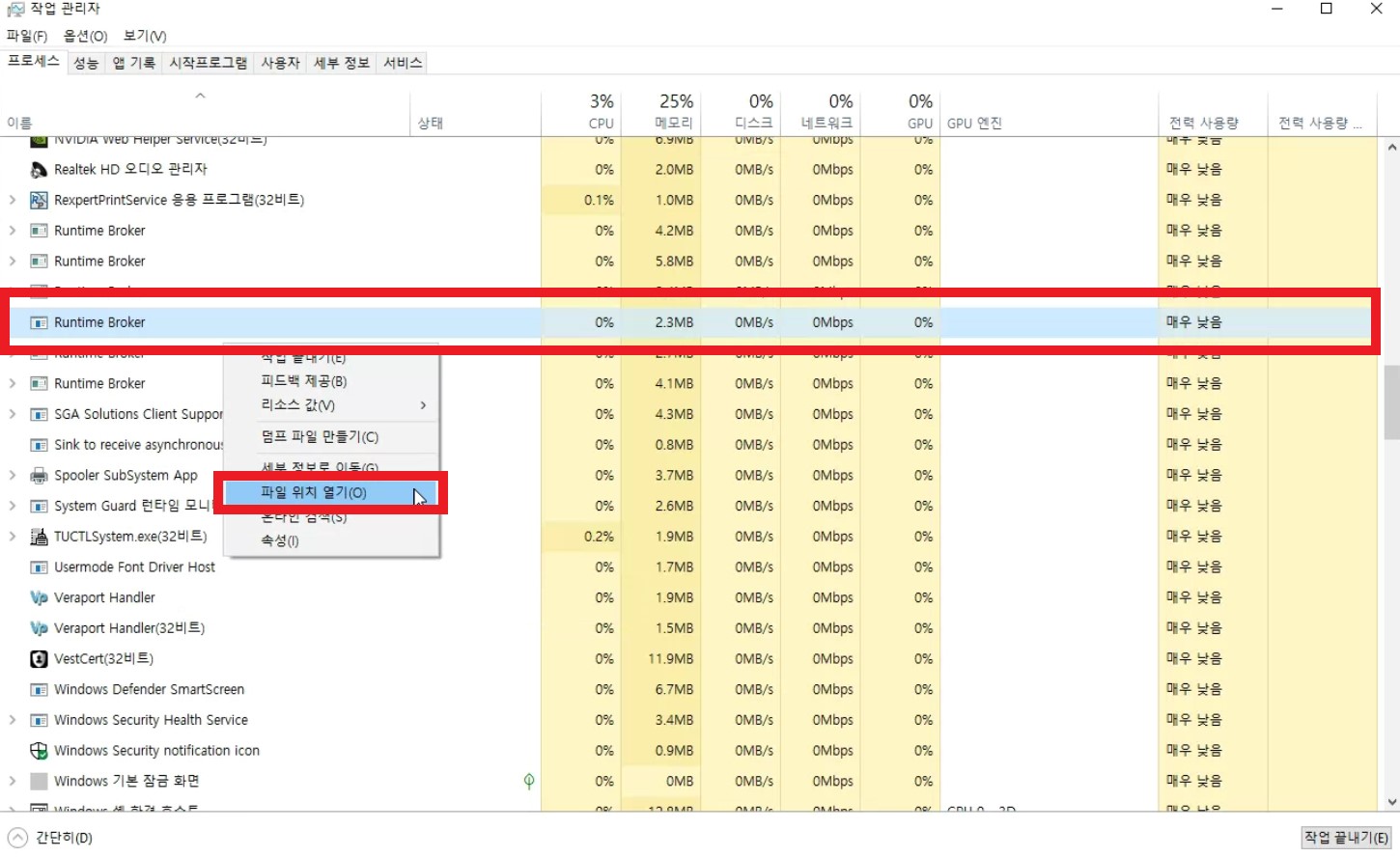
Task: Sort by the CPU column header
Action: tap(582, 112)
